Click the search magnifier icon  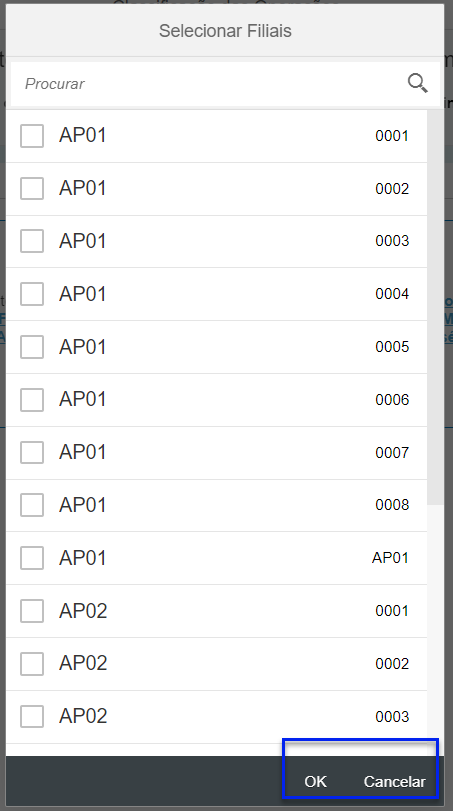[x=417, y=83]
